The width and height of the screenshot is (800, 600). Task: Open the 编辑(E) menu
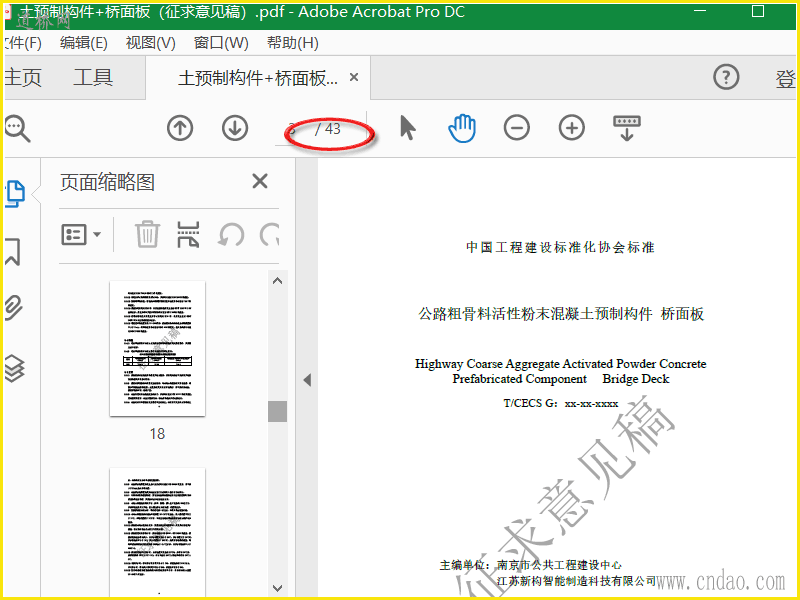[x=84, y=43]
